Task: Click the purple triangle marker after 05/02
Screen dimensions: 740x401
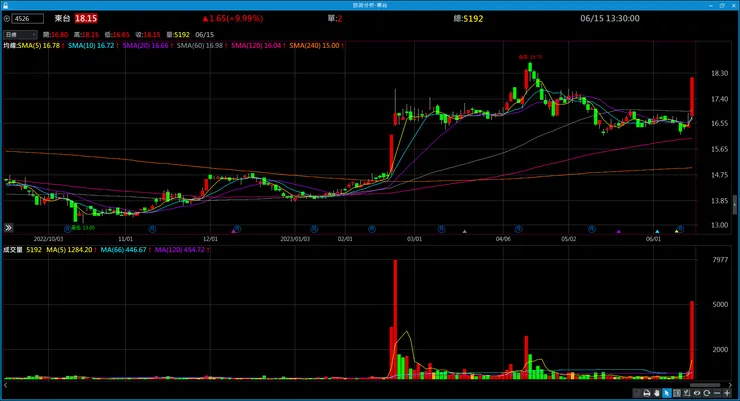Action: [619, 231]
